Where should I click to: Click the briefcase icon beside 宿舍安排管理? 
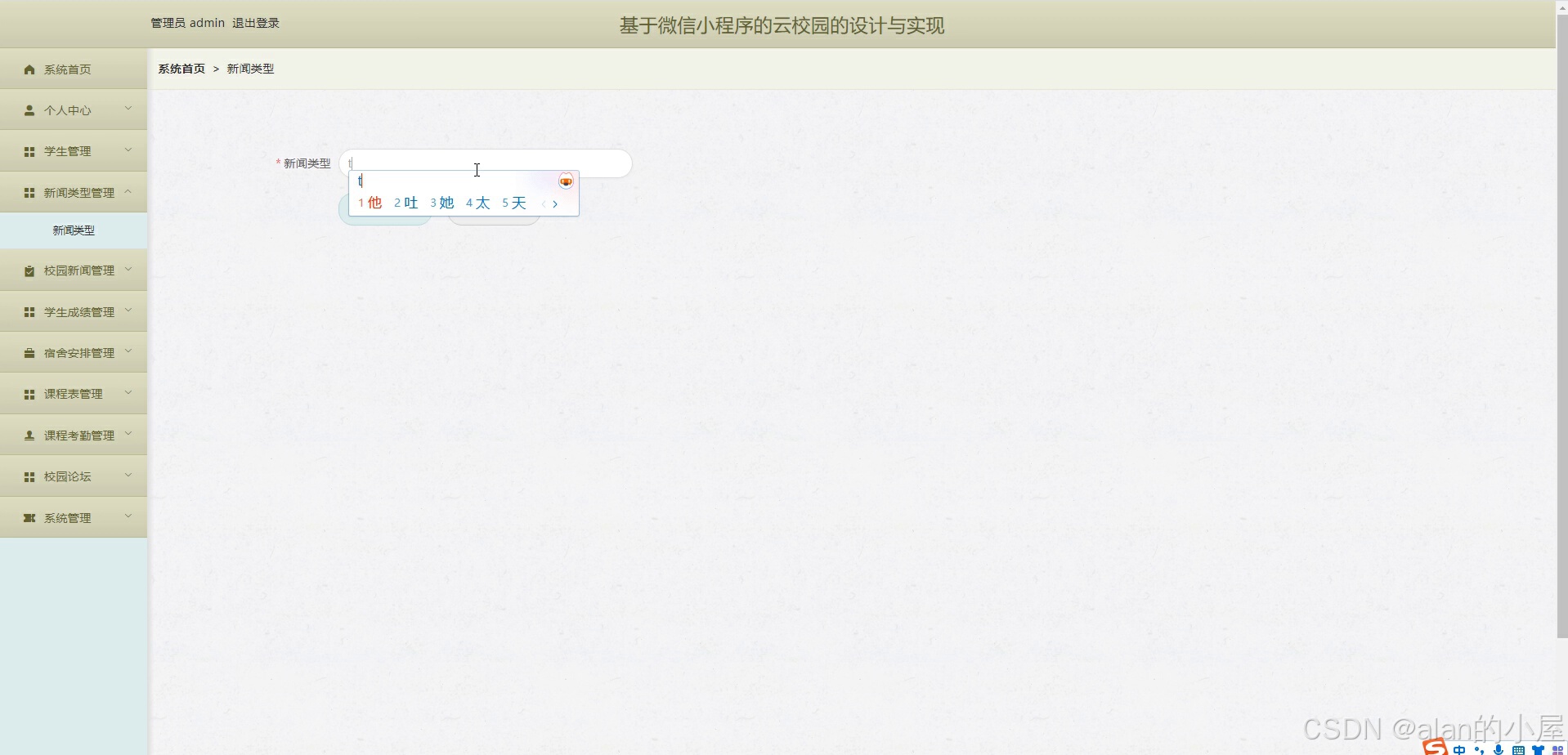click(x=29, y=353)
